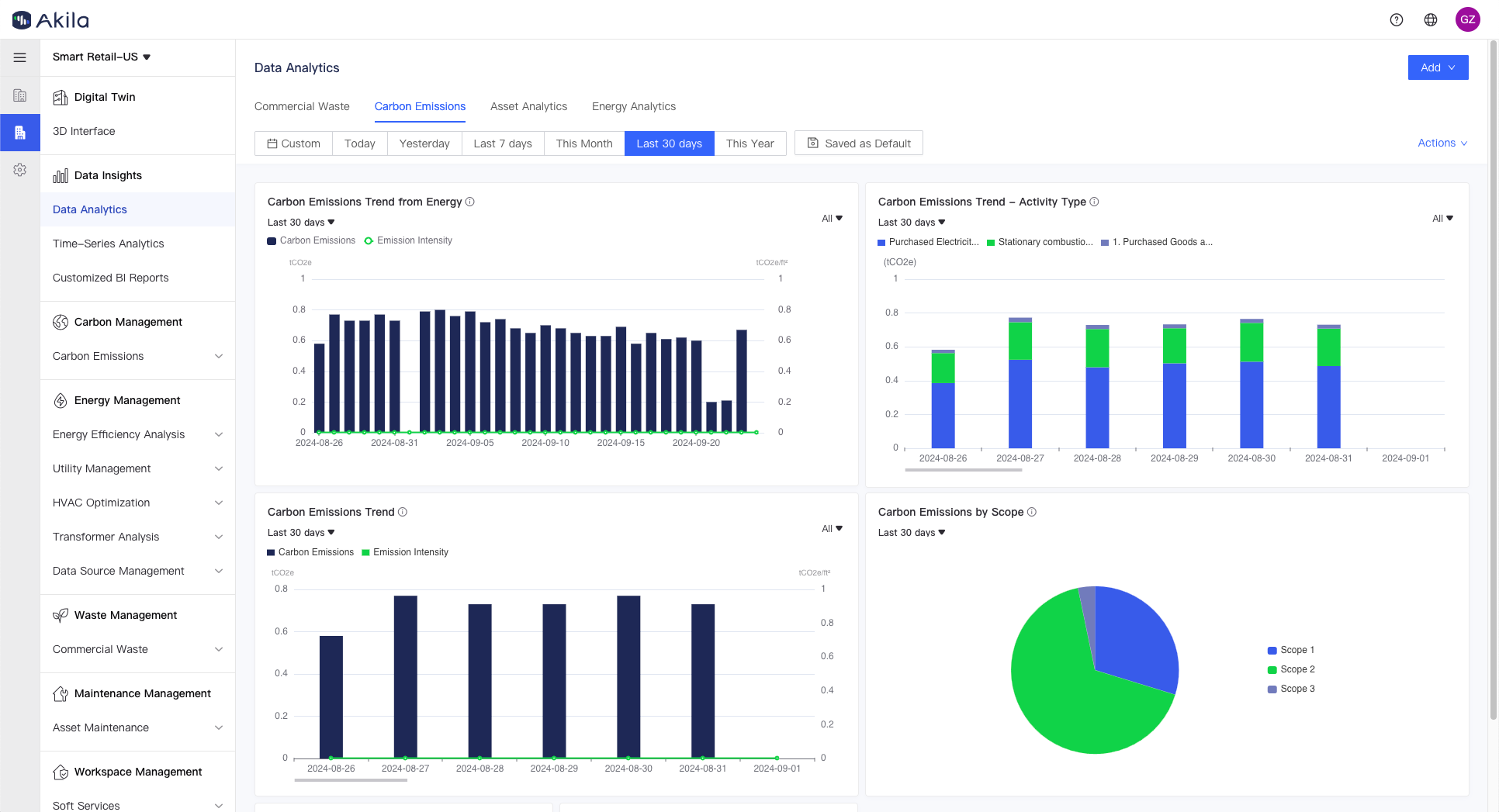
Task: Open Time-Series Analytics in sidebar
Action: pos(108,244)
